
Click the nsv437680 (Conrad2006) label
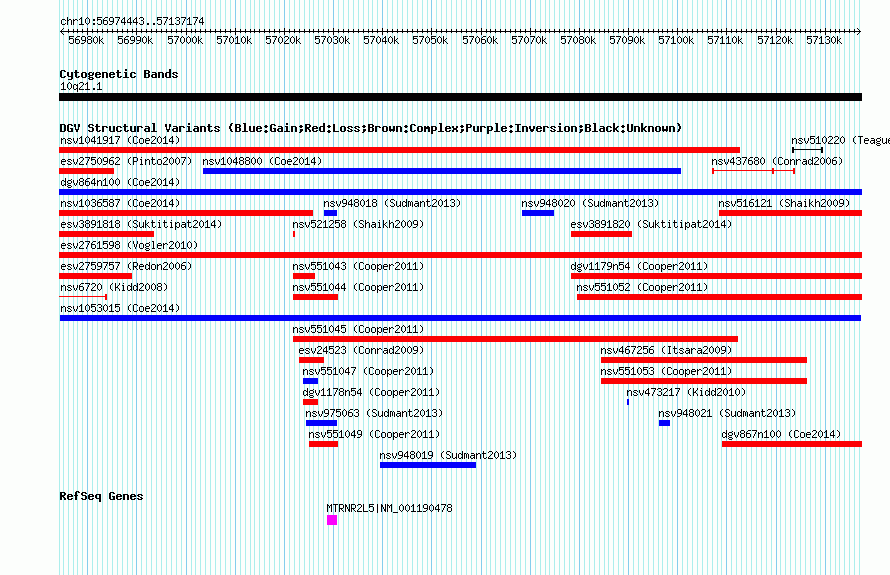click(x=777, y=161)
